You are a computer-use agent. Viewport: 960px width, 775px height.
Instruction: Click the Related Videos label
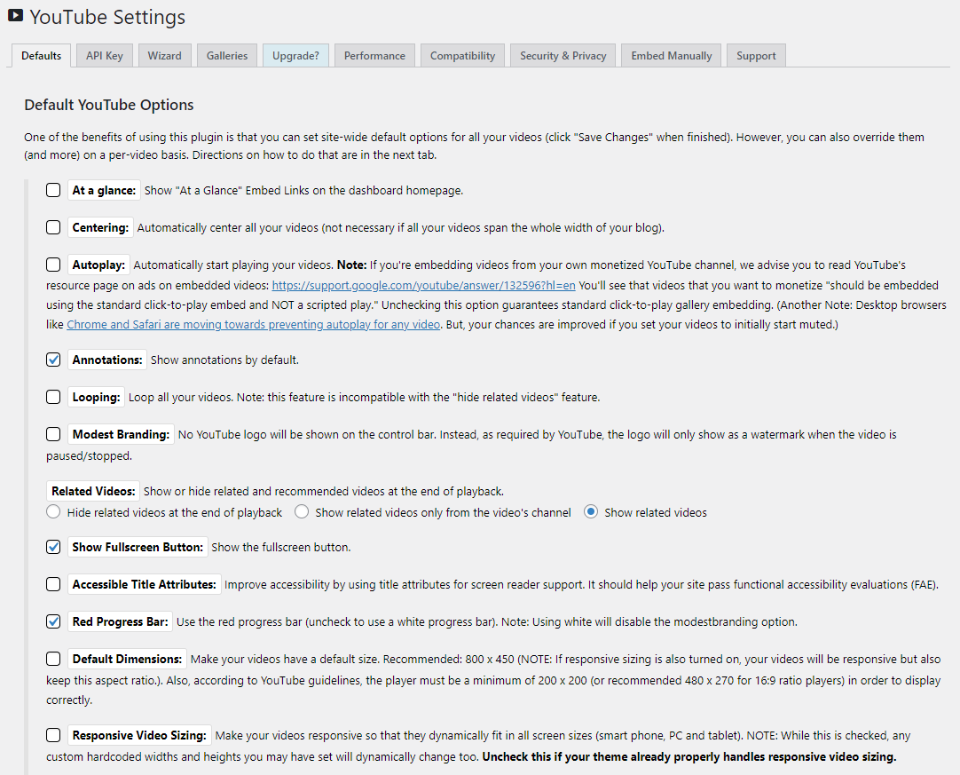pos(93,491)
